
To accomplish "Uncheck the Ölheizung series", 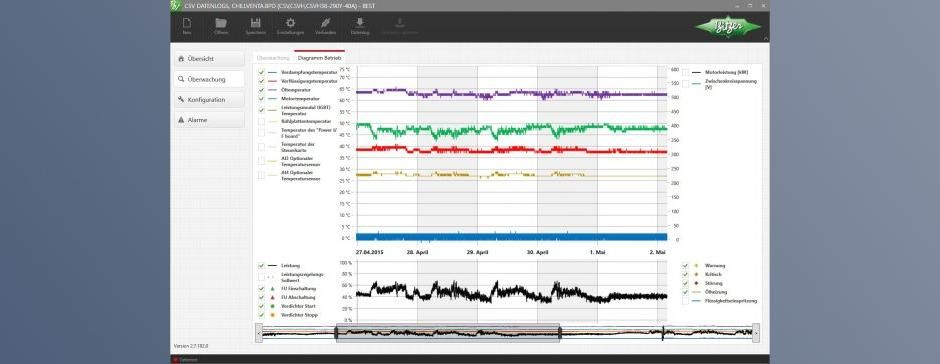I will click(x=685, y=291).
